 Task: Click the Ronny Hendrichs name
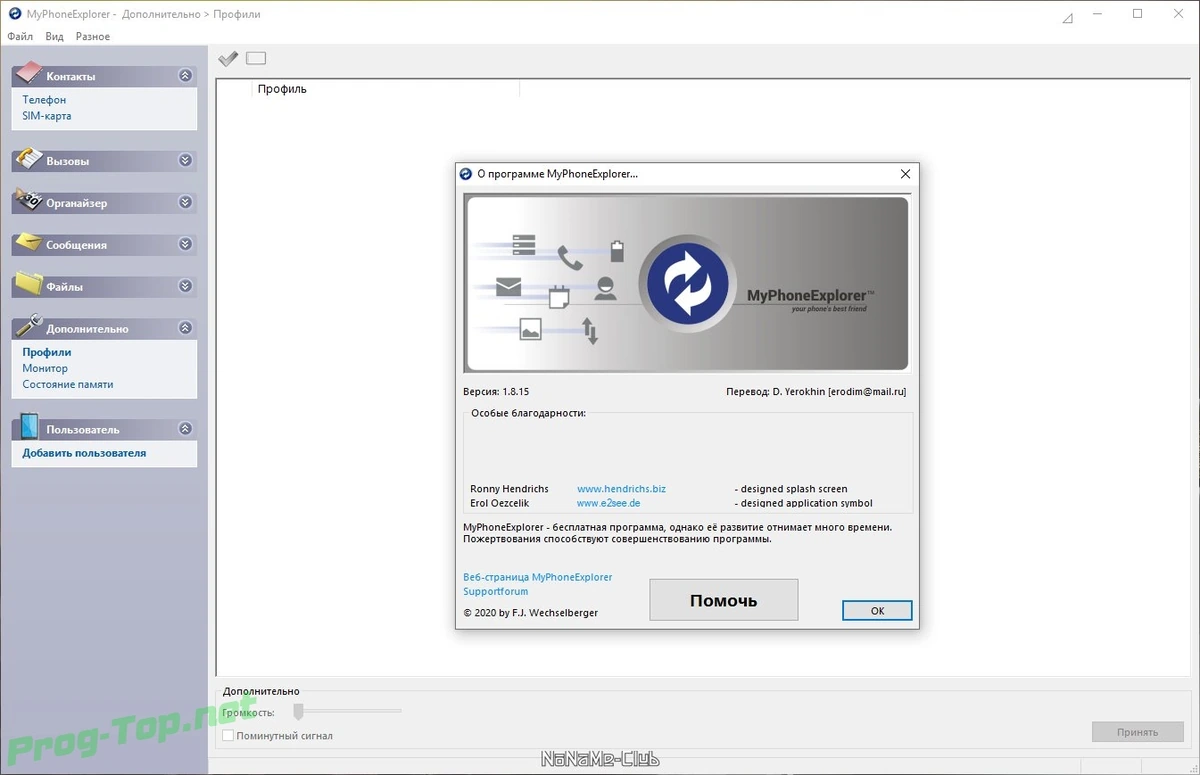pos(509,489)
